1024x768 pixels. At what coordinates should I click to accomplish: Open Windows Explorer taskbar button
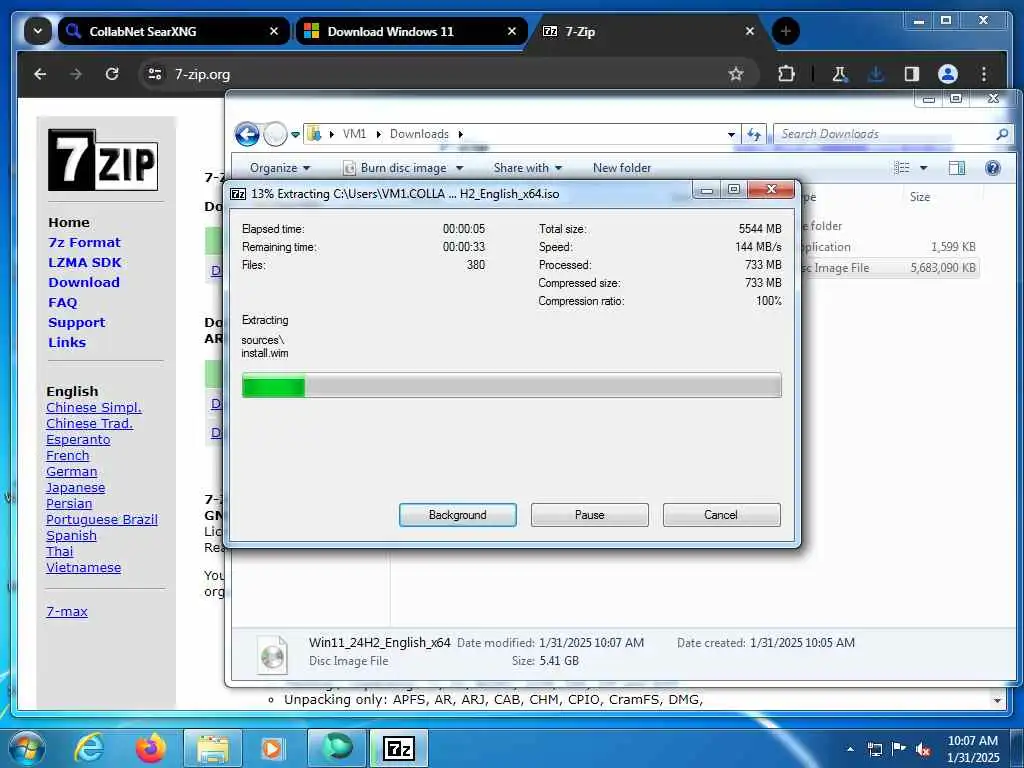212,748
